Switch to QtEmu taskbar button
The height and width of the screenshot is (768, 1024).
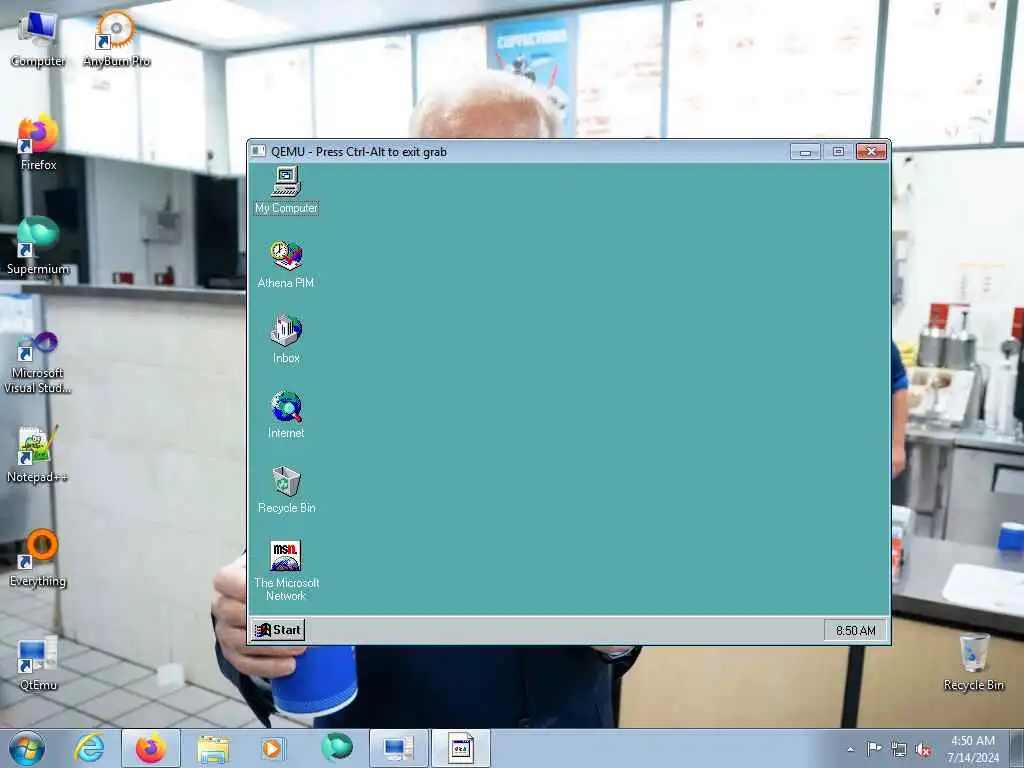(x=398, y=748)
